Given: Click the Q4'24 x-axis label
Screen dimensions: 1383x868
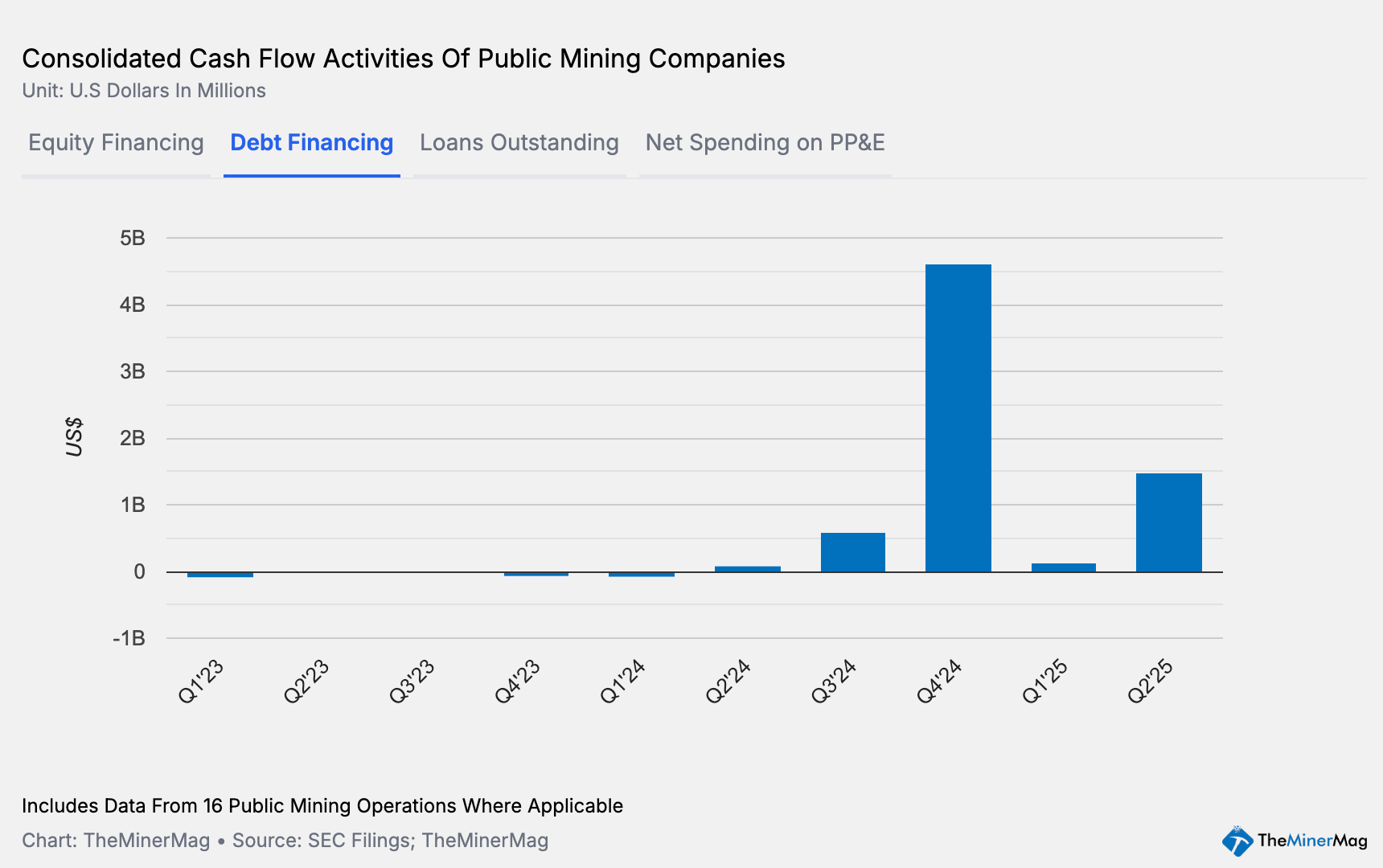Looking at the screenshot, I should tap(939, 682).
